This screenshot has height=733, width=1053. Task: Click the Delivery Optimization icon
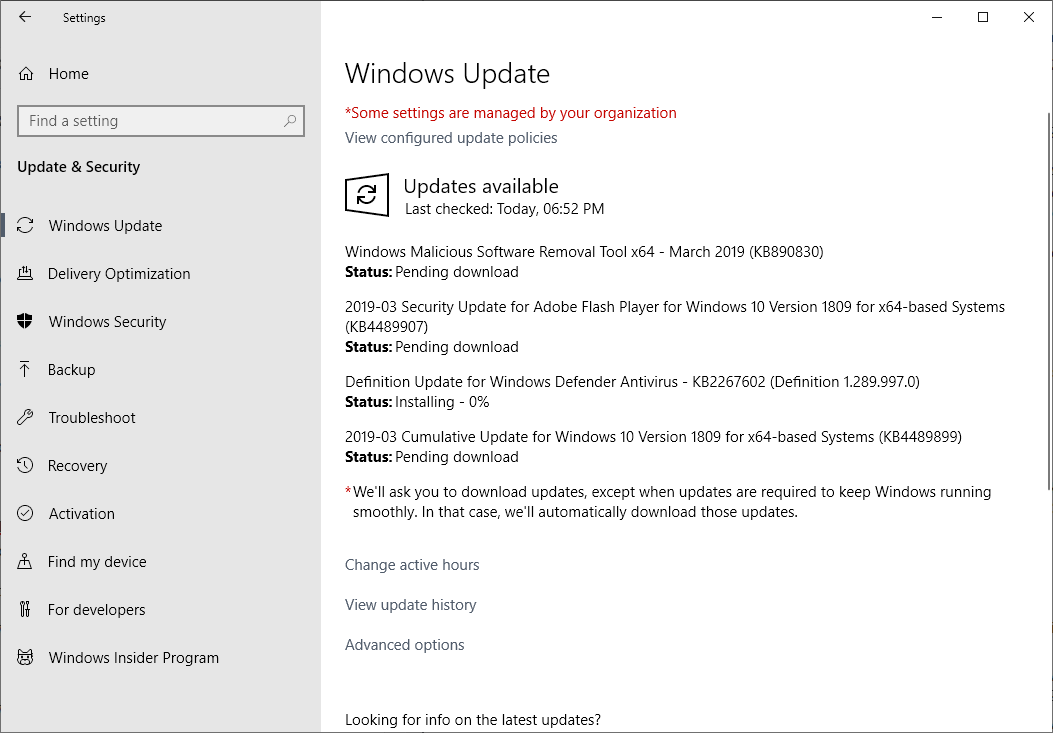(x=25, y=273)
